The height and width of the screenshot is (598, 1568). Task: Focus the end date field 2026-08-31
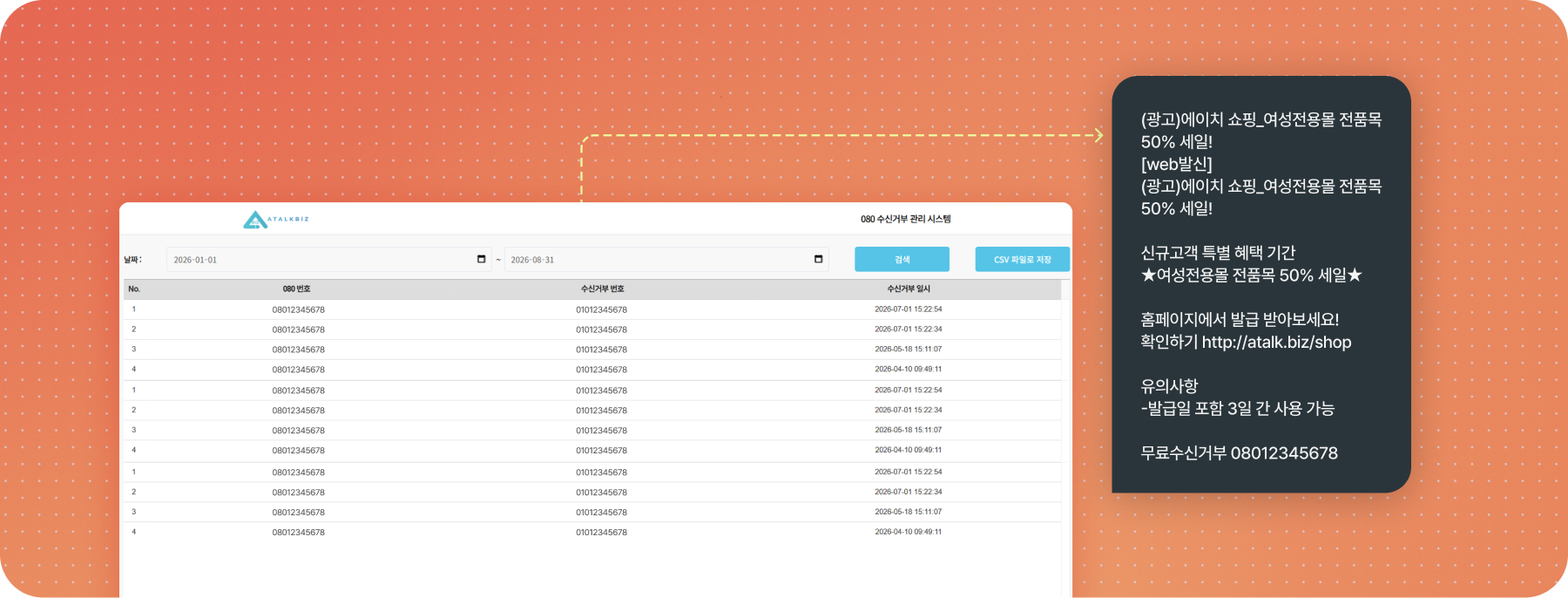pyautogui.click(x=666, y=259)
